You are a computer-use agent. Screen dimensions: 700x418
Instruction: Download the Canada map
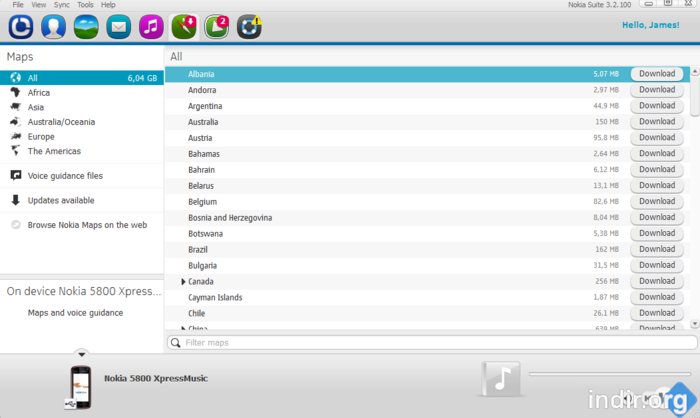click(x=657, y=281)
